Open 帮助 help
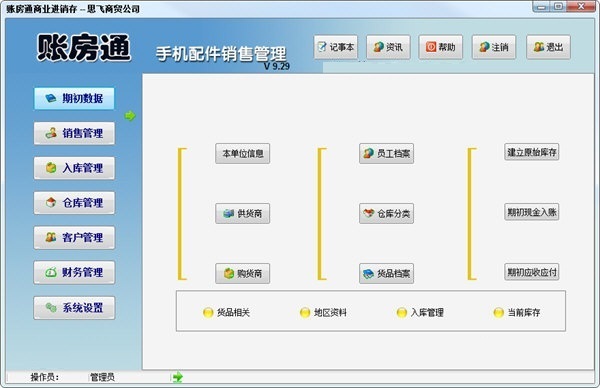Viewport: 600px width, 388px height. 440,47
